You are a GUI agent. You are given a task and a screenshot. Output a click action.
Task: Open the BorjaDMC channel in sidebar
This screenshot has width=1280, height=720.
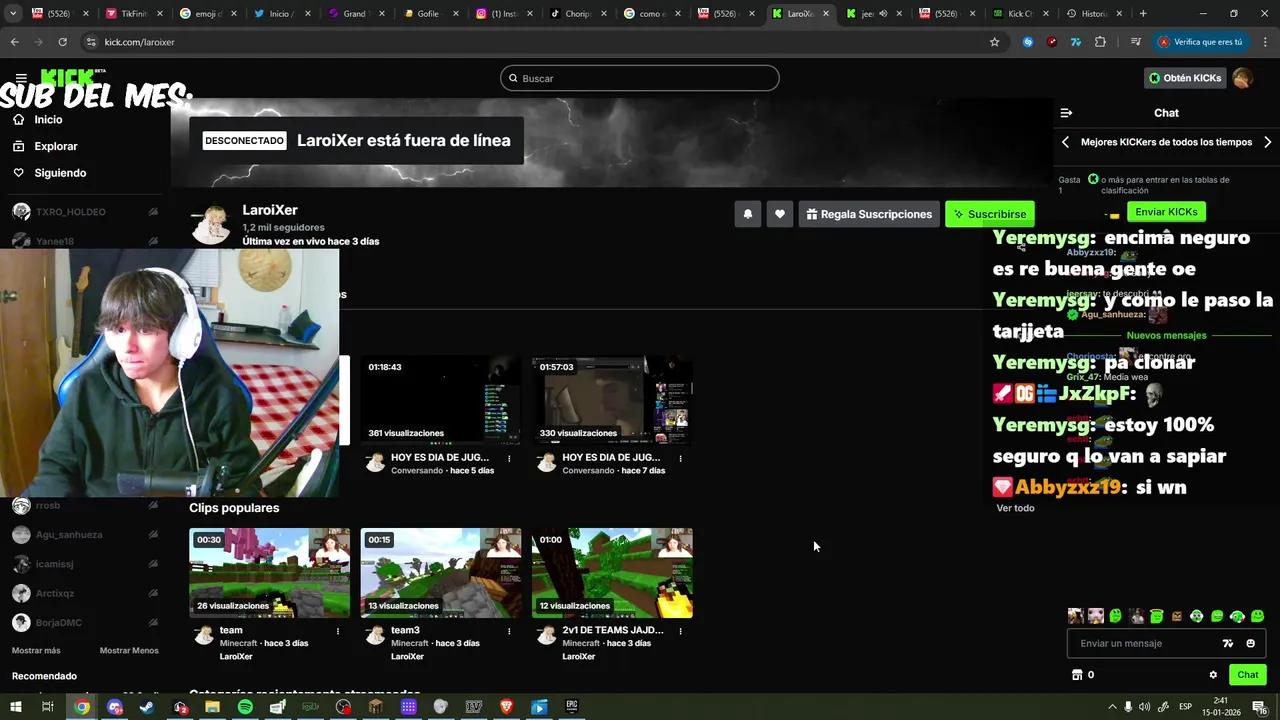(x=85, y=623)
